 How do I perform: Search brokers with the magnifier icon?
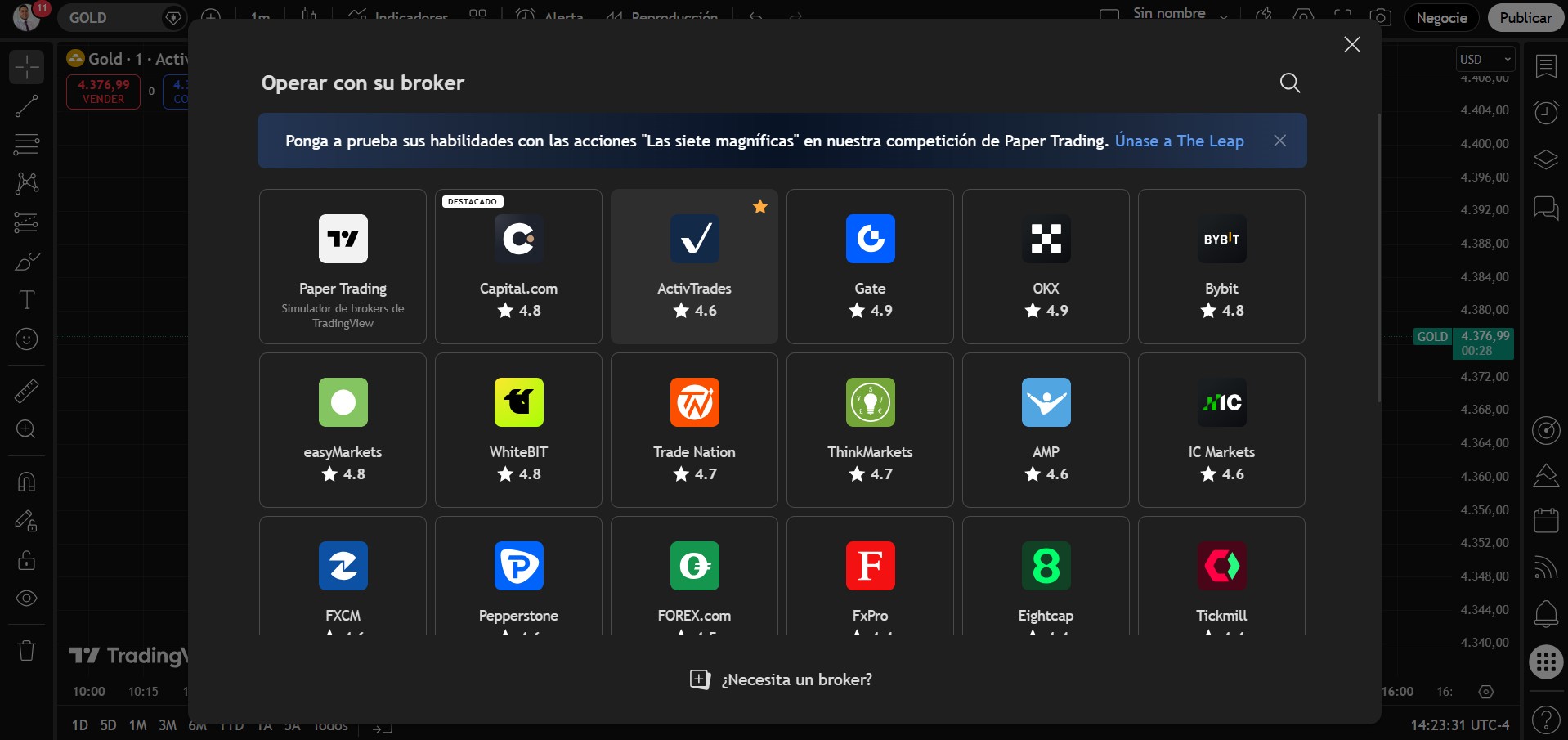coord(1290,83)
